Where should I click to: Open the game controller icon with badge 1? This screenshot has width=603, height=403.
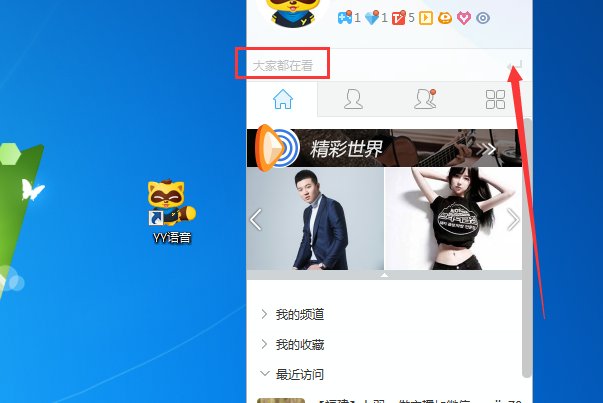point(345,18)
